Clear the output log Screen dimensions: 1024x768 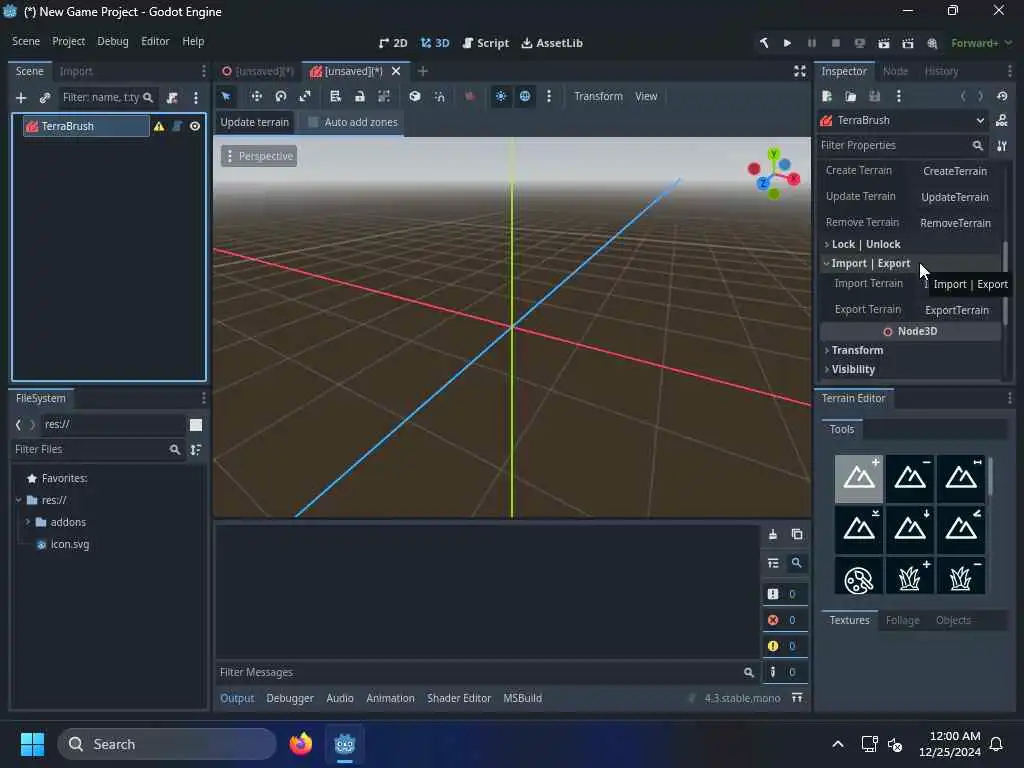(773, 534)
